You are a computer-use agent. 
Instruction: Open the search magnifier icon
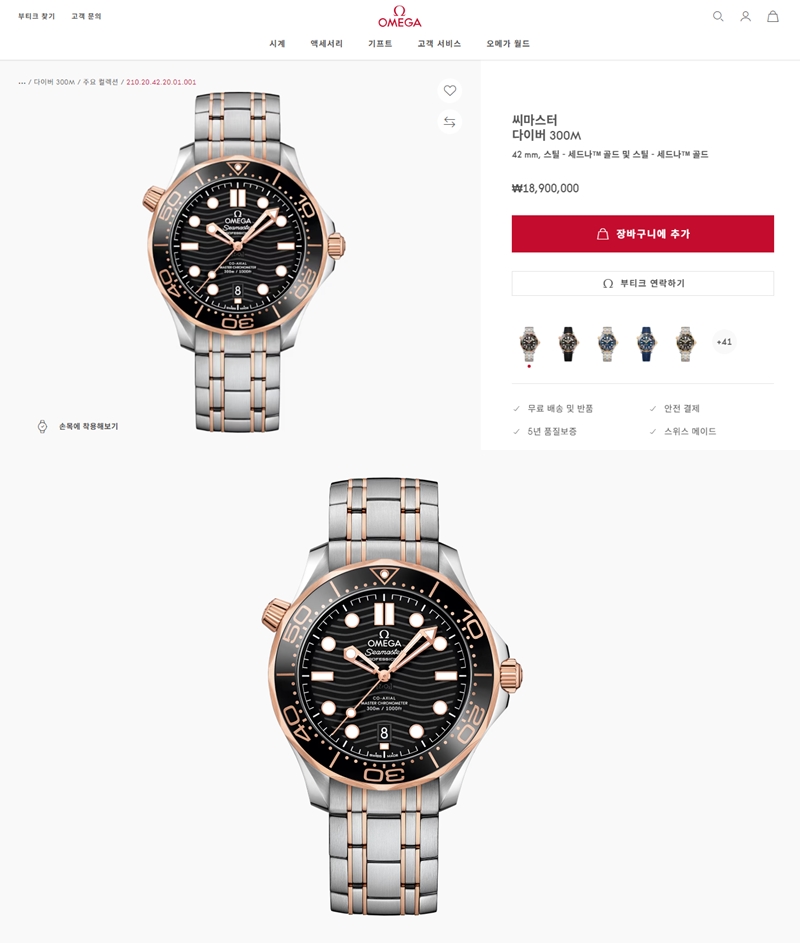point(718,16)
